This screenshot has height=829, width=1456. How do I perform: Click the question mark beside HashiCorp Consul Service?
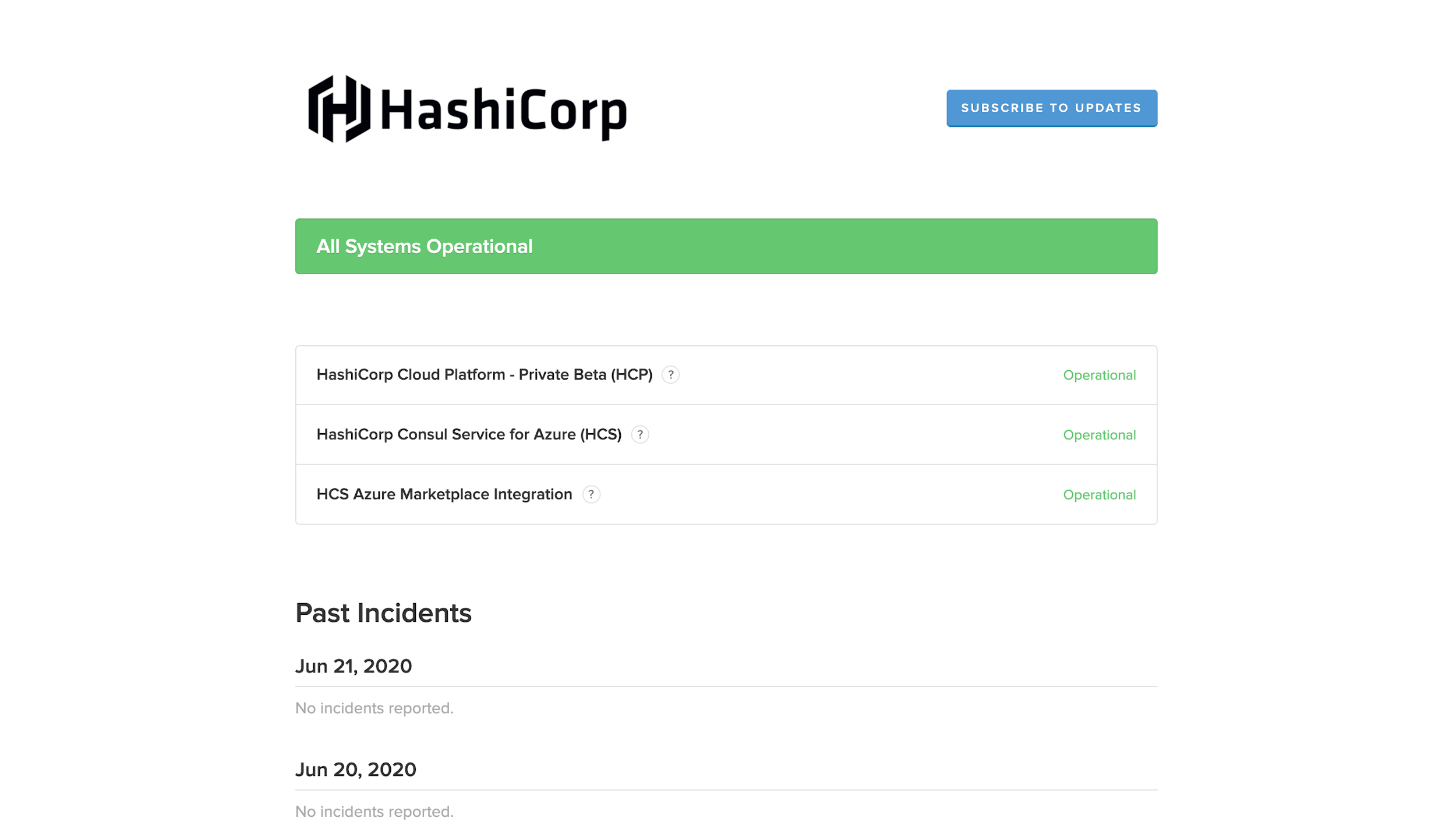pyautogui.click(x=639, y=435)
